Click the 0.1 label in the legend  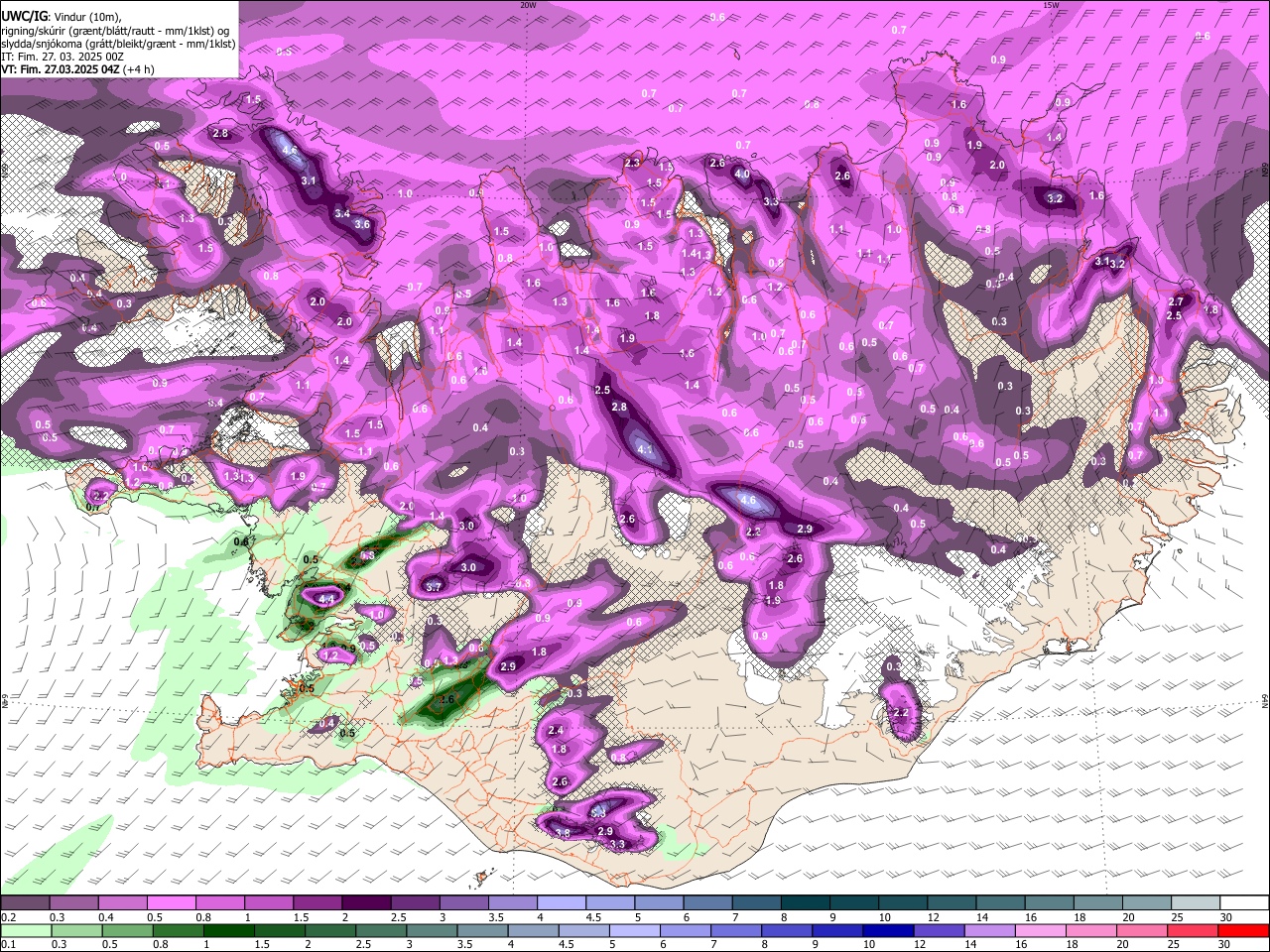tap(9, 945)
